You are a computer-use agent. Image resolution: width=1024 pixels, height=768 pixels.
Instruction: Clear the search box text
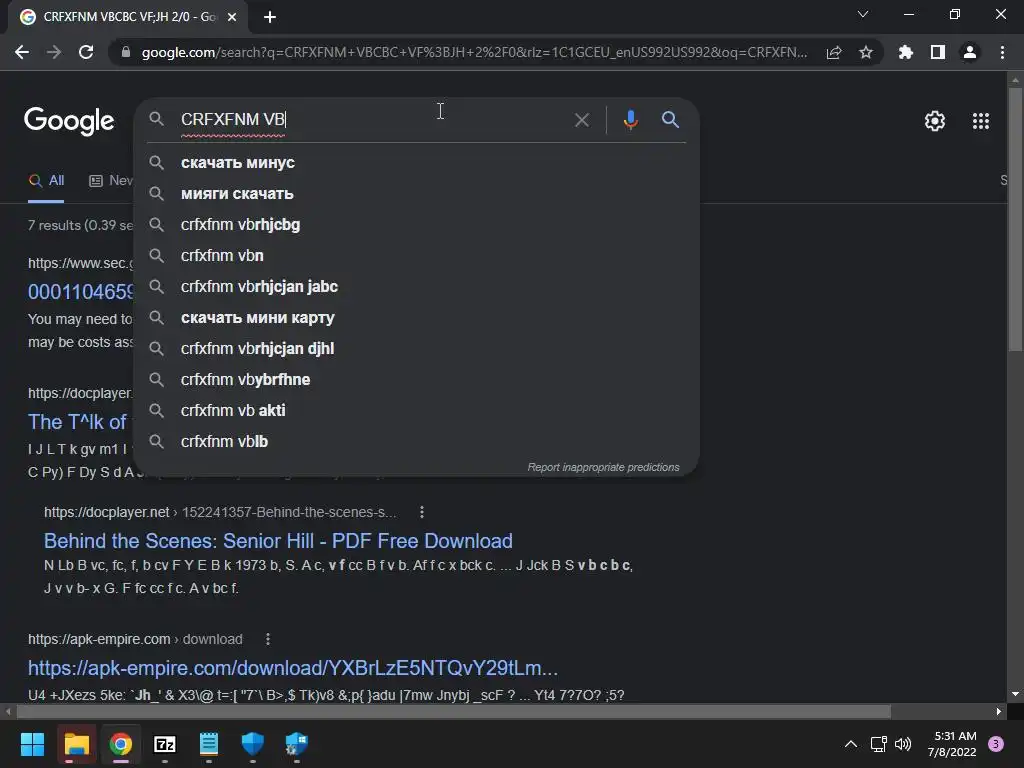(x=581, y=120)
